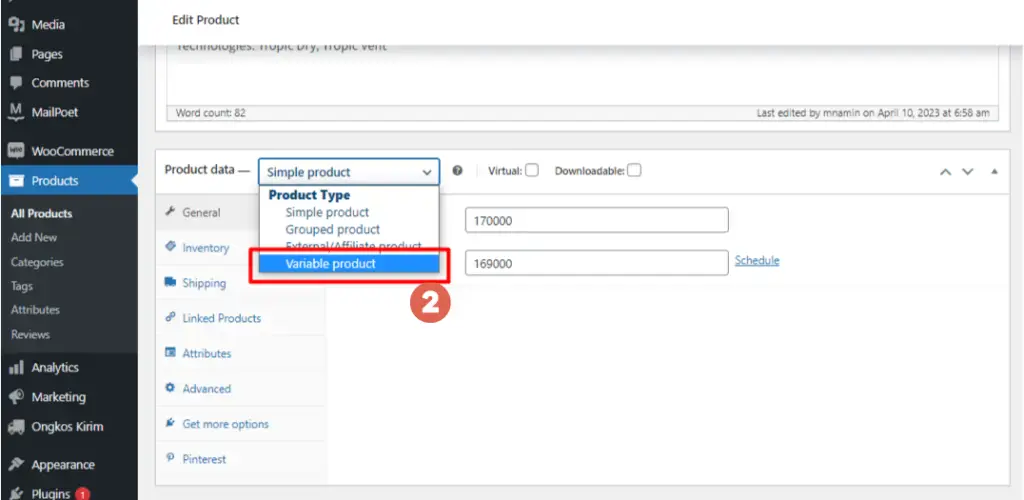
Task: Click the Get more options plug icon
Action: click(x=170, y=424)
